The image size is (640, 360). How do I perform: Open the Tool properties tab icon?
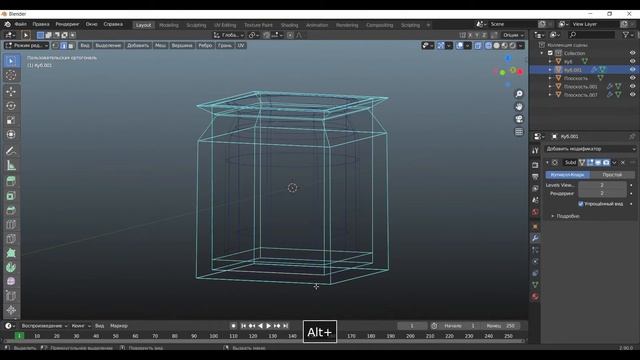(535, 151)
